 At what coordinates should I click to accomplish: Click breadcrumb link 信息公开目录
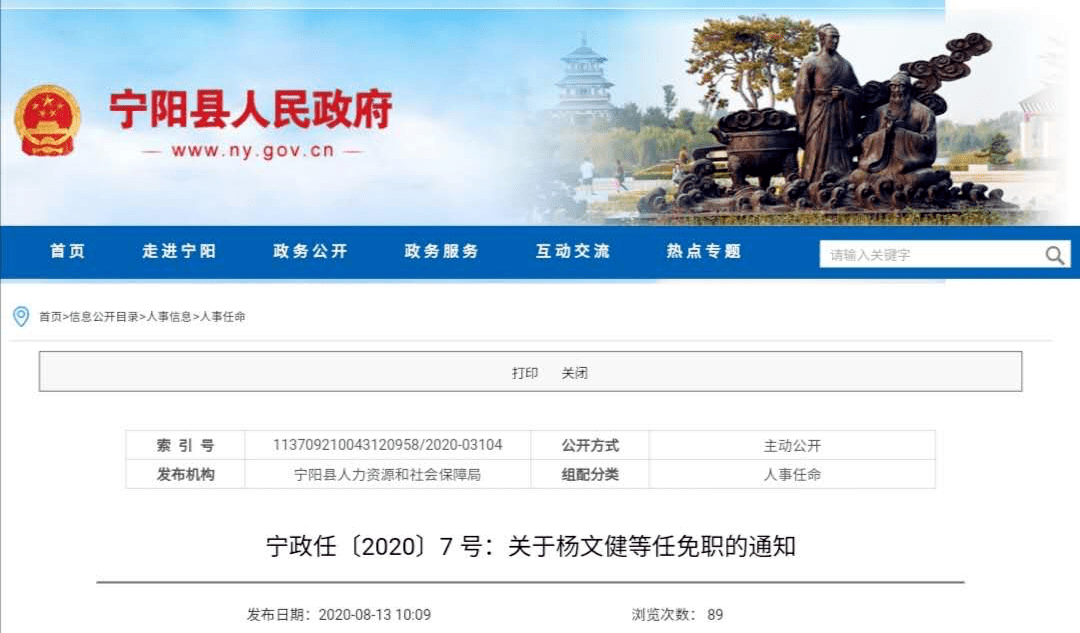104,317
